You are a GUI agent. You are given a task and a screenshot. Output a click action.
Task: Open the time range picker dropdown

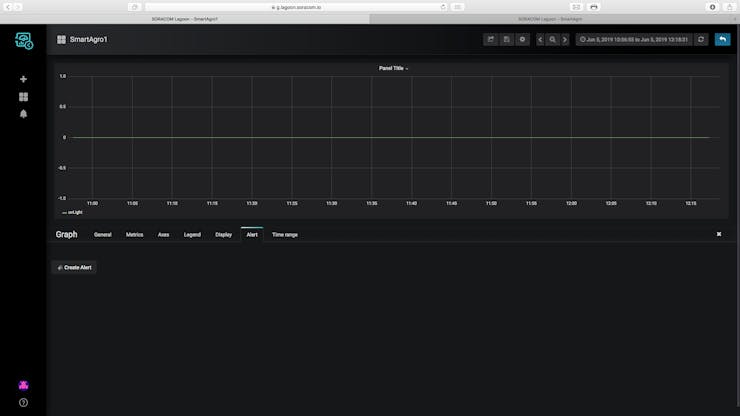point(634,40)
